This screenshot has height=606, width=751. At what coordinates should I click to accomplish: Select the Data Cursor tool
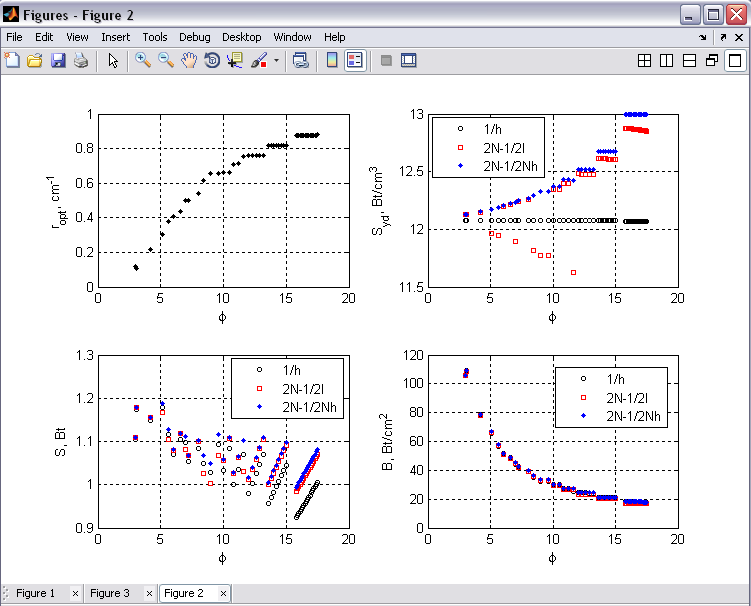tap(235, 60)
